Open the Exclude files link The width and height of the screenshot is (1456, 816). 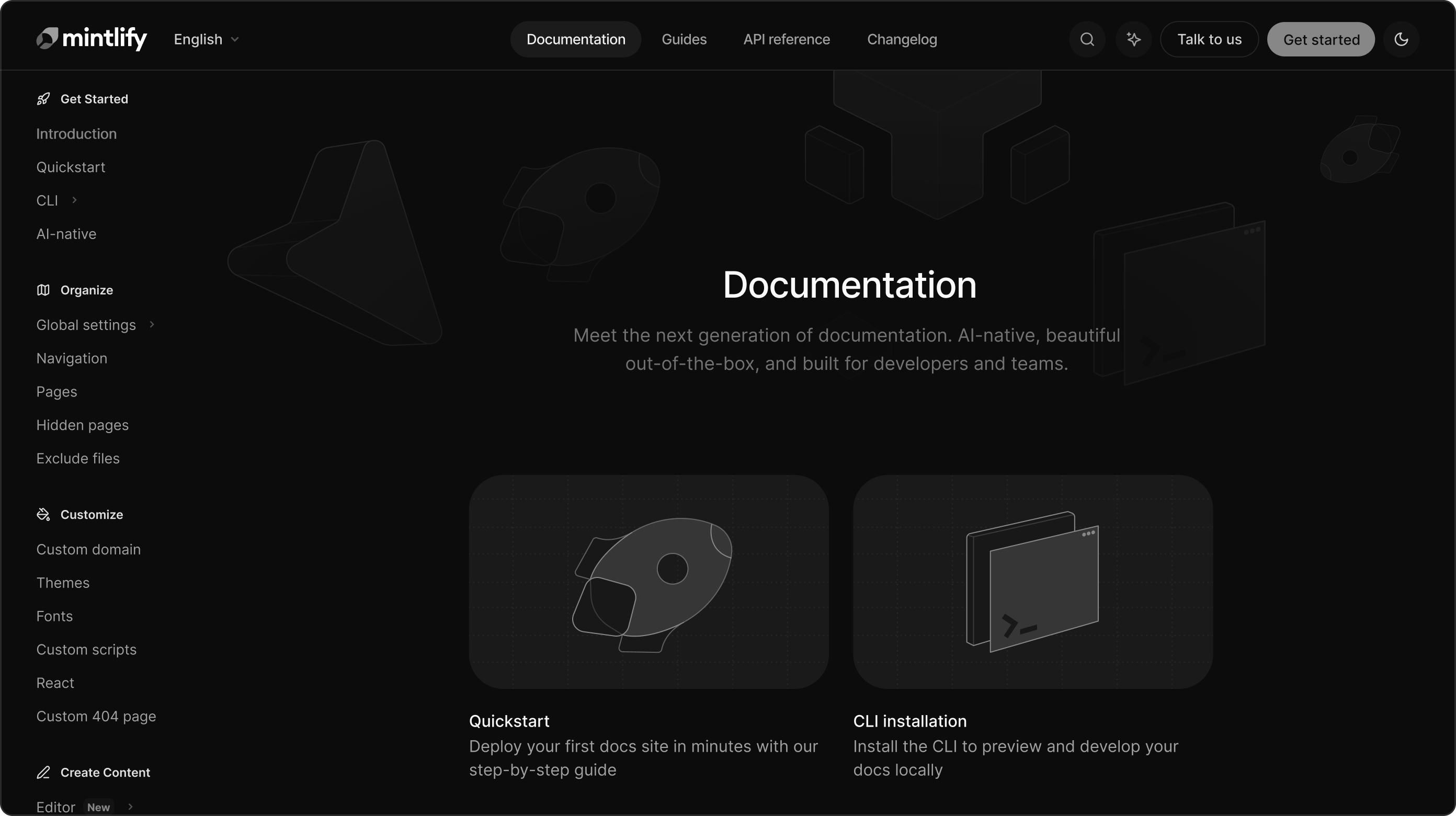pyautogui.click(x=78, y=459)
